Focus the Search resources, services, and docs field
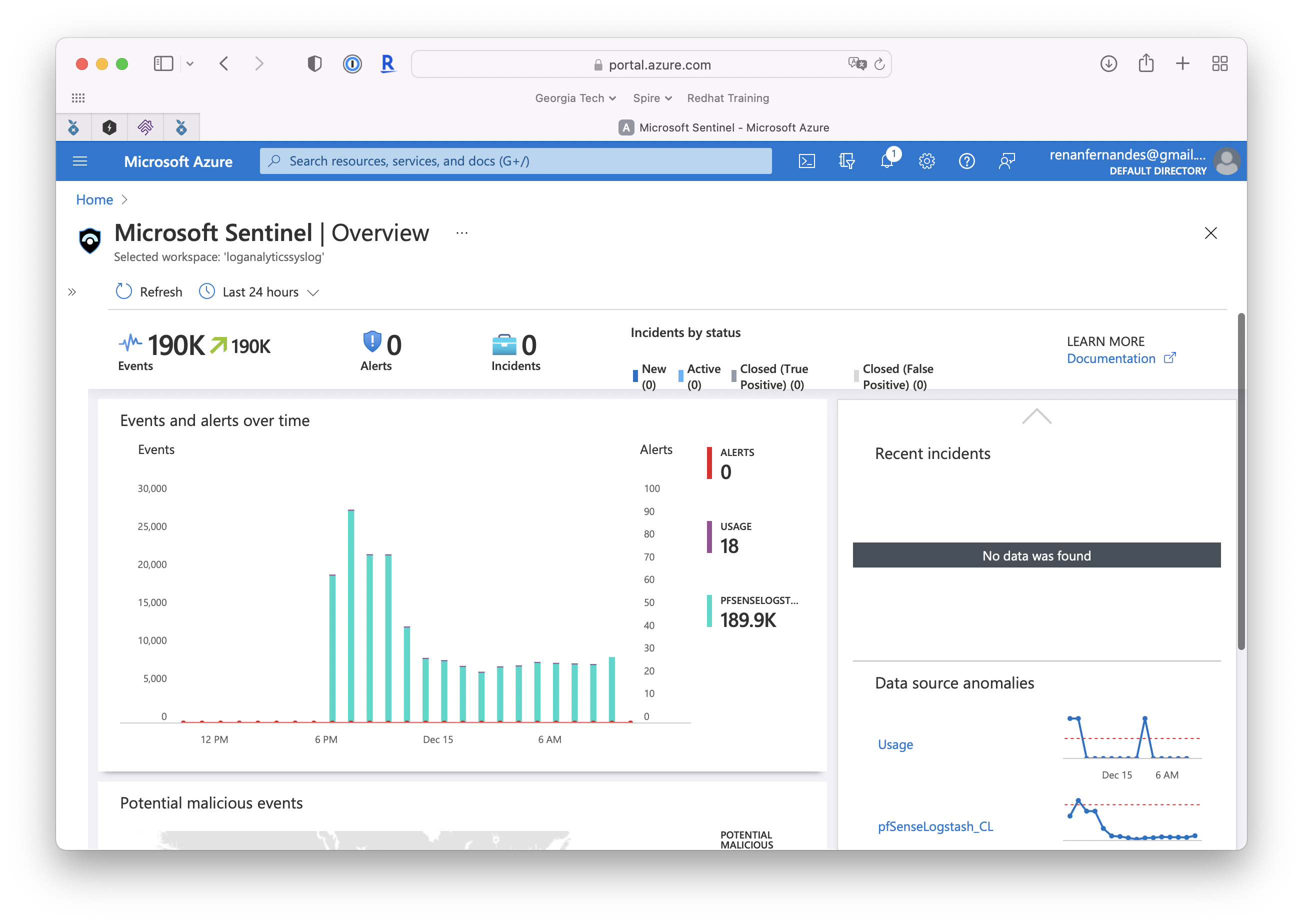 pos(515,161)
